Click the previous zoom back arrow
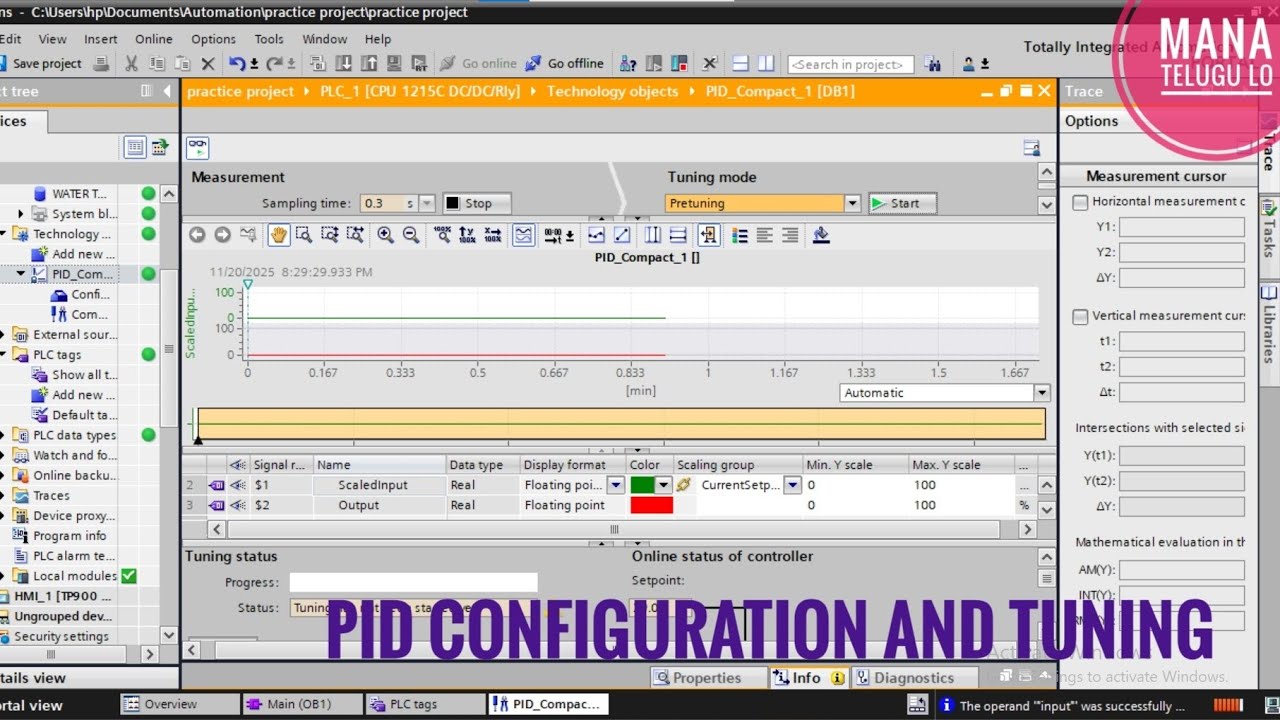The width and height of the screenshot is (1280, 720). tap(197, 235)
